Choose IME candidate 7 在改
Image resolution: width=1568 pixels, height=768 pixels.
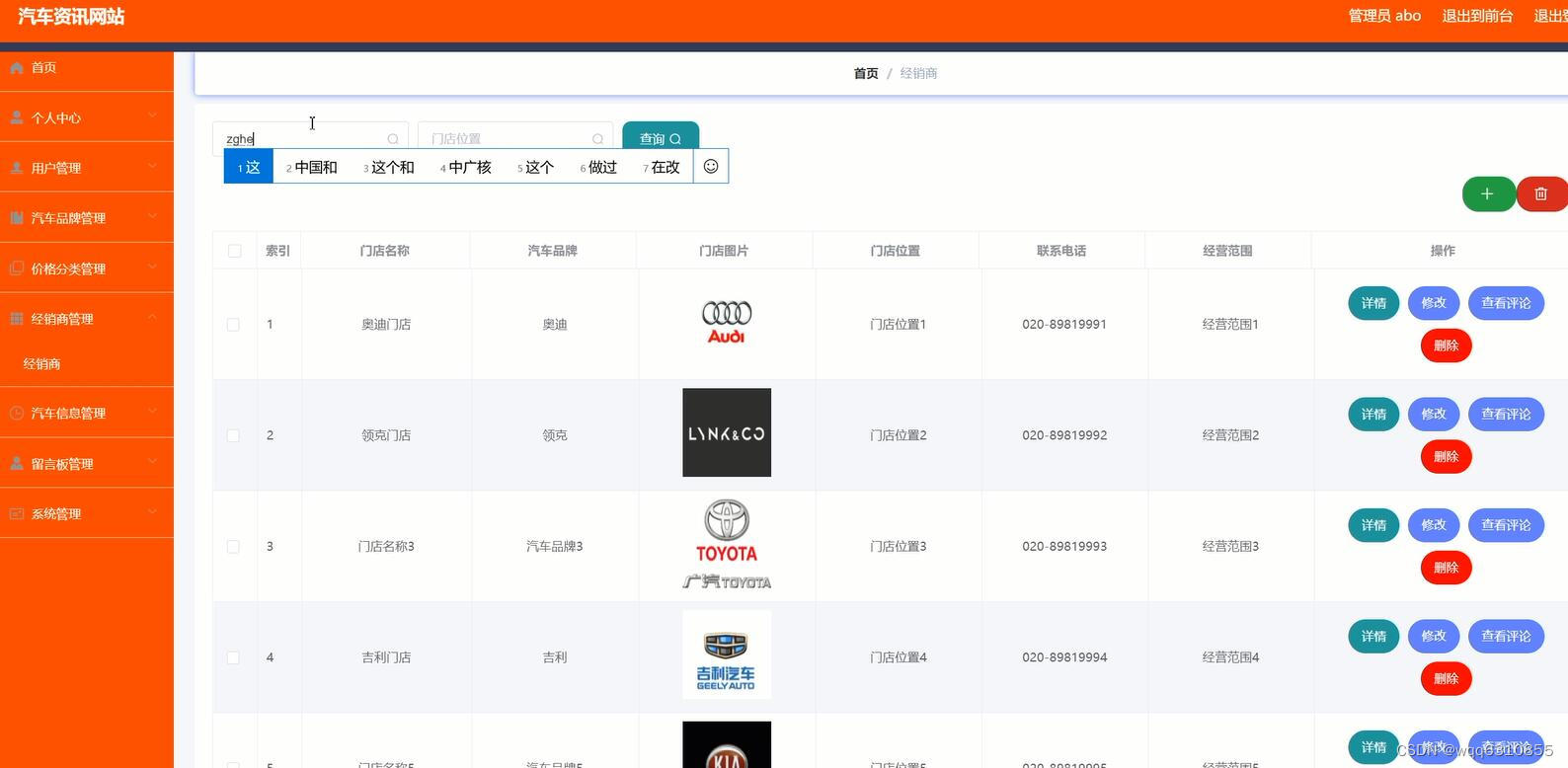[x=662, y=167]
